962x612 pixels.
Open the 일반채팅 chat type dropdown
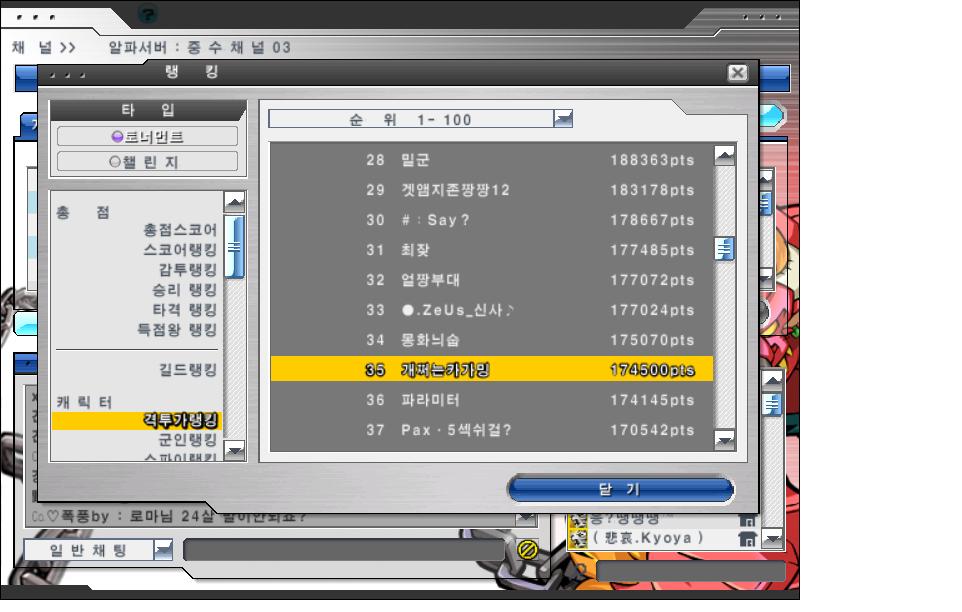click(x=163, y=549)
